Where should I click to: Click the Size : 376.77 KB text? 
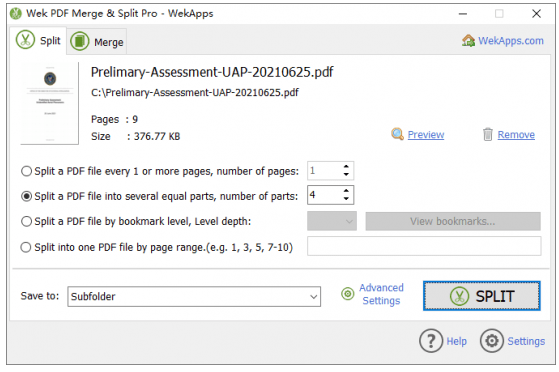pos(135,136)
